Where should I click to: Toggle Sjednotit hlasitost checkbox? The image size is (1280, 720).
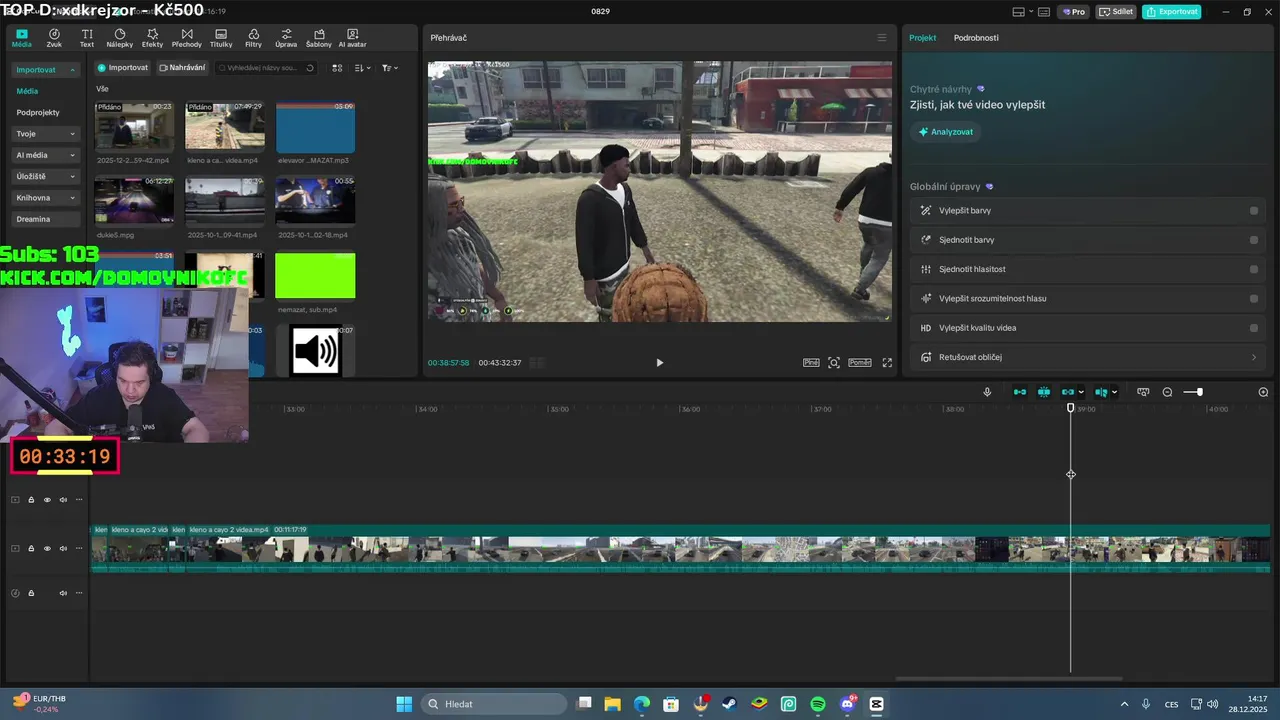coord(1254,269)
